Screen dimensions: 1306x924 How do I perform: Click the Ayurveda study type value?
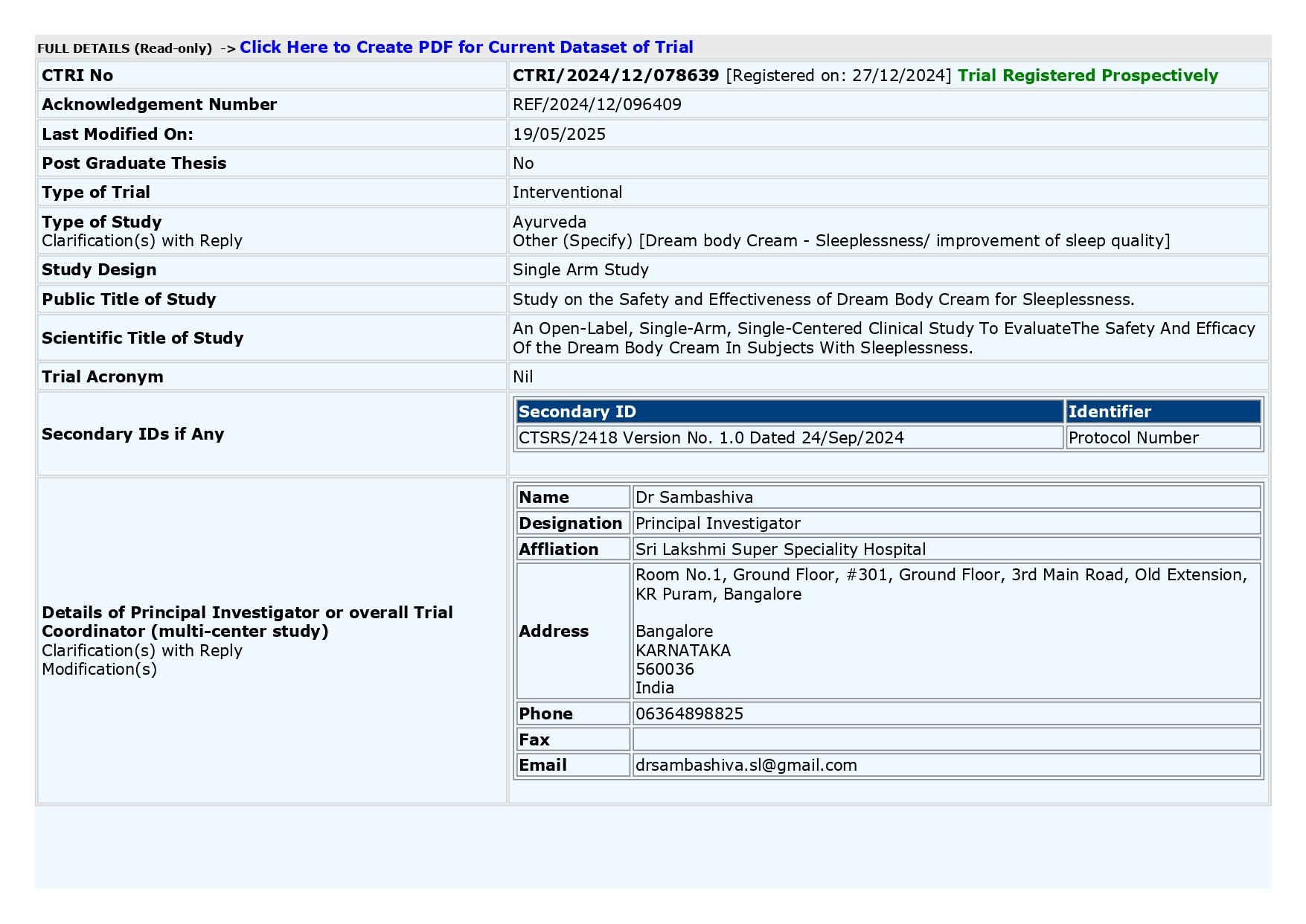coord(548,221)
